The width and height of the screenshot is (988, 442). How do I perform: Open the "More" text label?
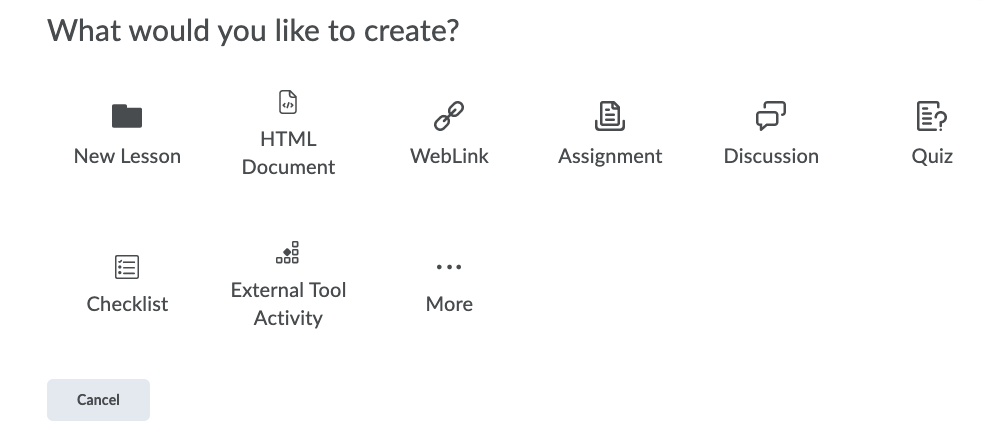click(x=449, y=304)
